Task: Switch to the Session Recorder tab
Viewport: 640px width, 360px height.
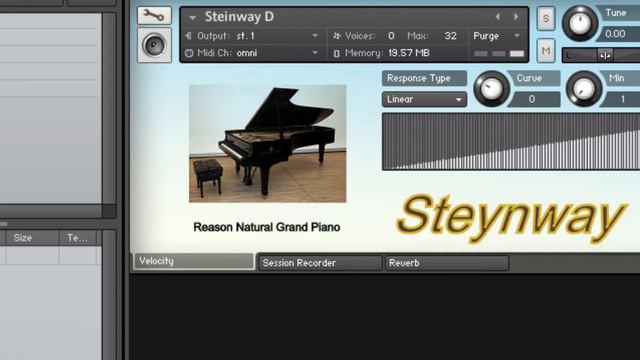Action: point(319,263)
